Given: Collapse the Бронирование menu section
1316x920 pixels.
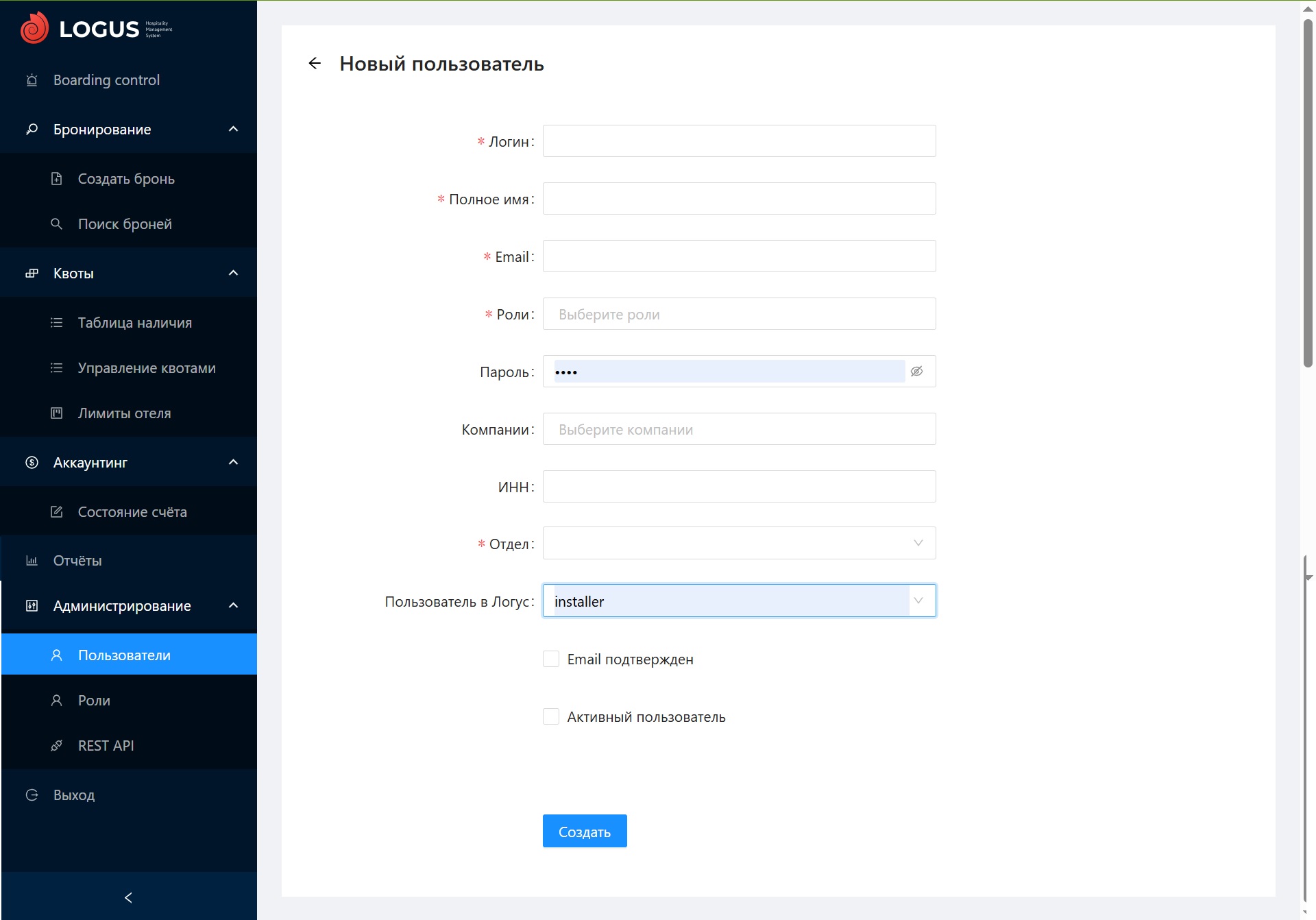Looking at the screenshot, I should [x=233, y=130].
